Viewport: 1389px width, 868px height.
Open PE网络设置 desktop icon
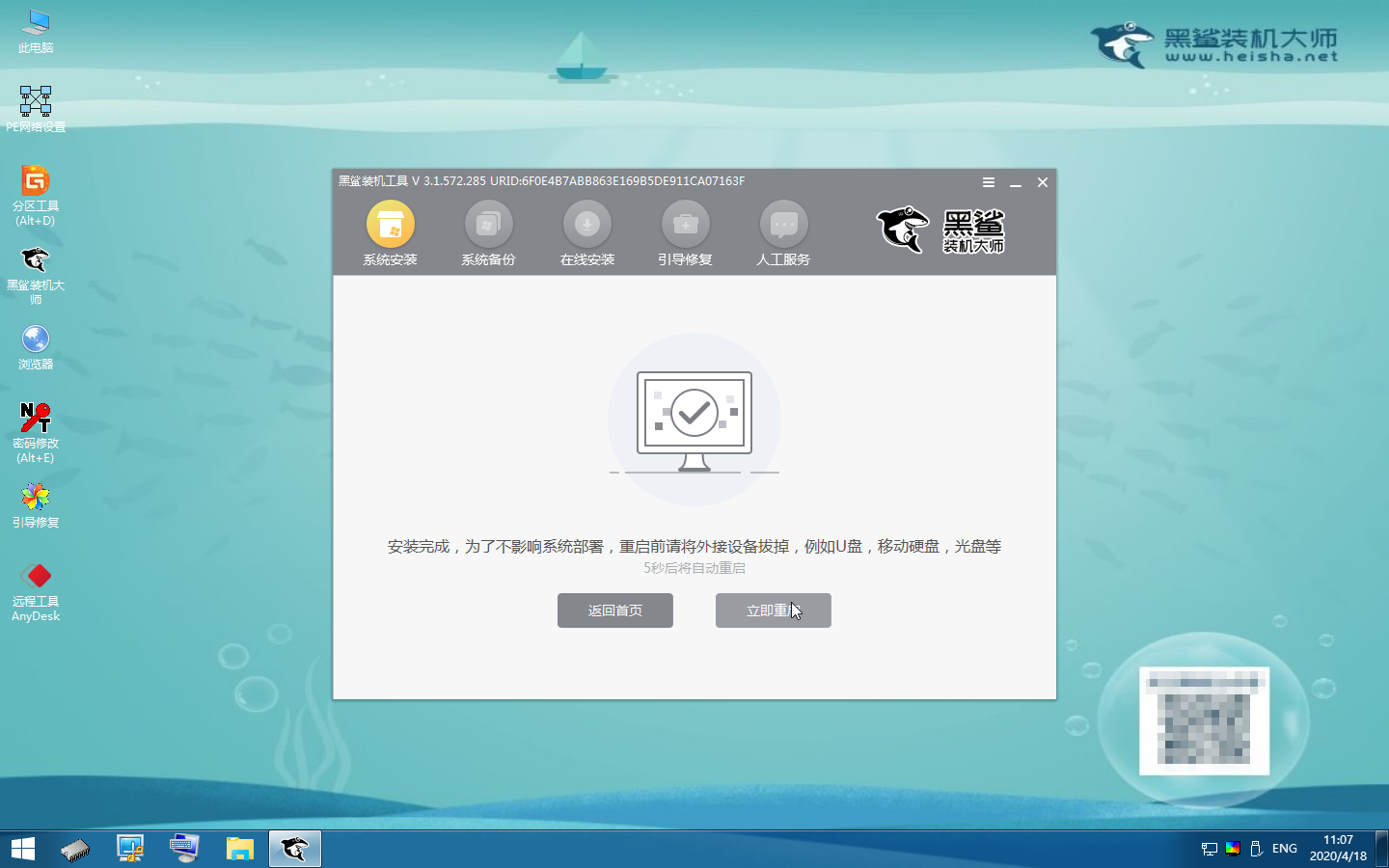tap(36, 109)
